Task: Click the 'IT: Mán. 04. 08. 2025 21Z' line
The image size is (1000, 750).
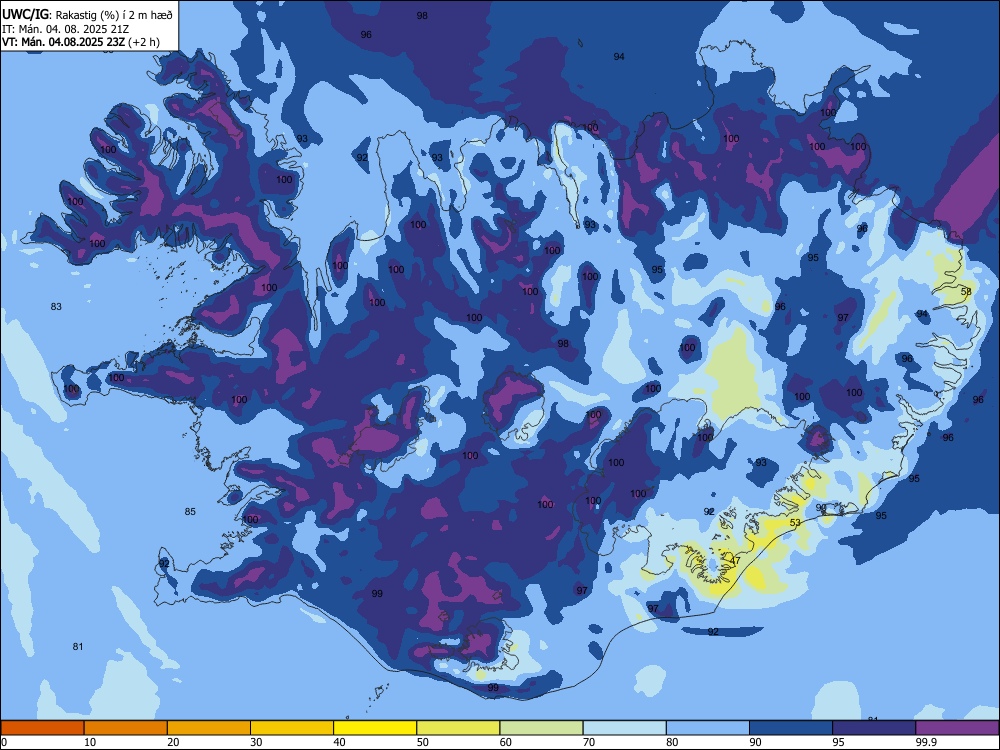Action: (x=66, y=29)
